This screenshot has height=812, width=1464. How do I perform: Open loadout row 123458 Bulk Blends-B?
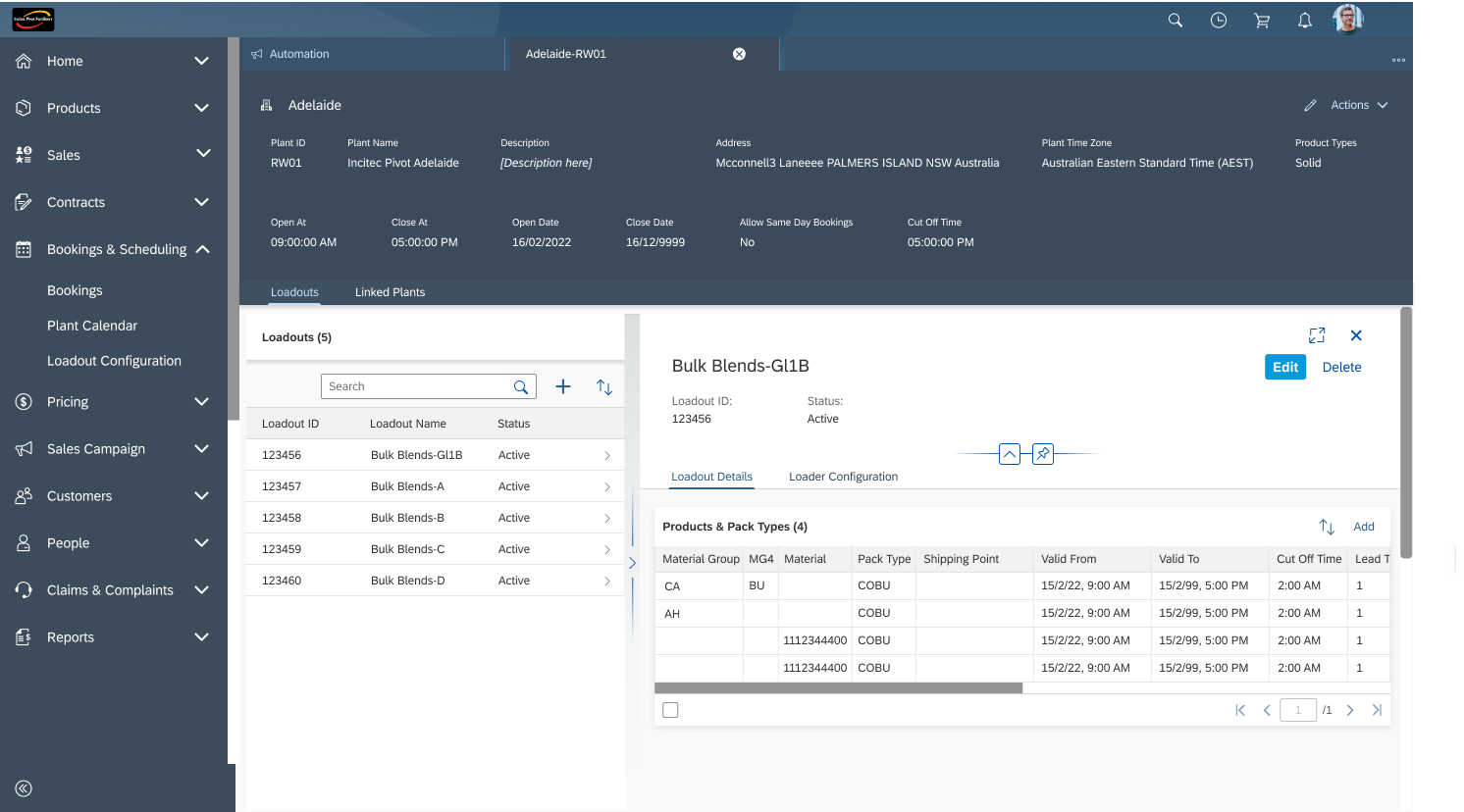pyautogui.click(x=435, y=518)
